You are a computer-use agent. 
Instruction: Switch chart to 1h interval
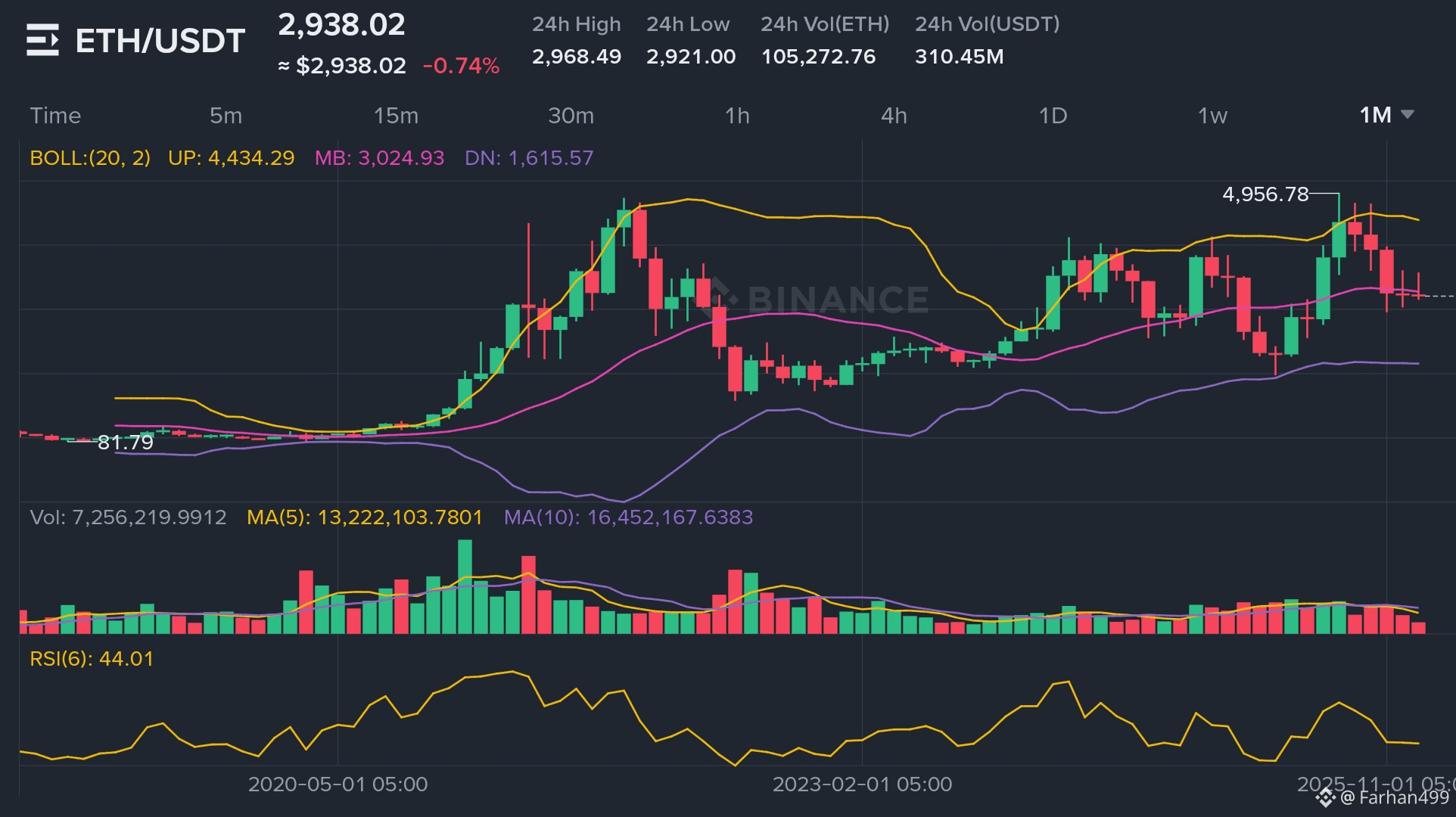point(737,116)
